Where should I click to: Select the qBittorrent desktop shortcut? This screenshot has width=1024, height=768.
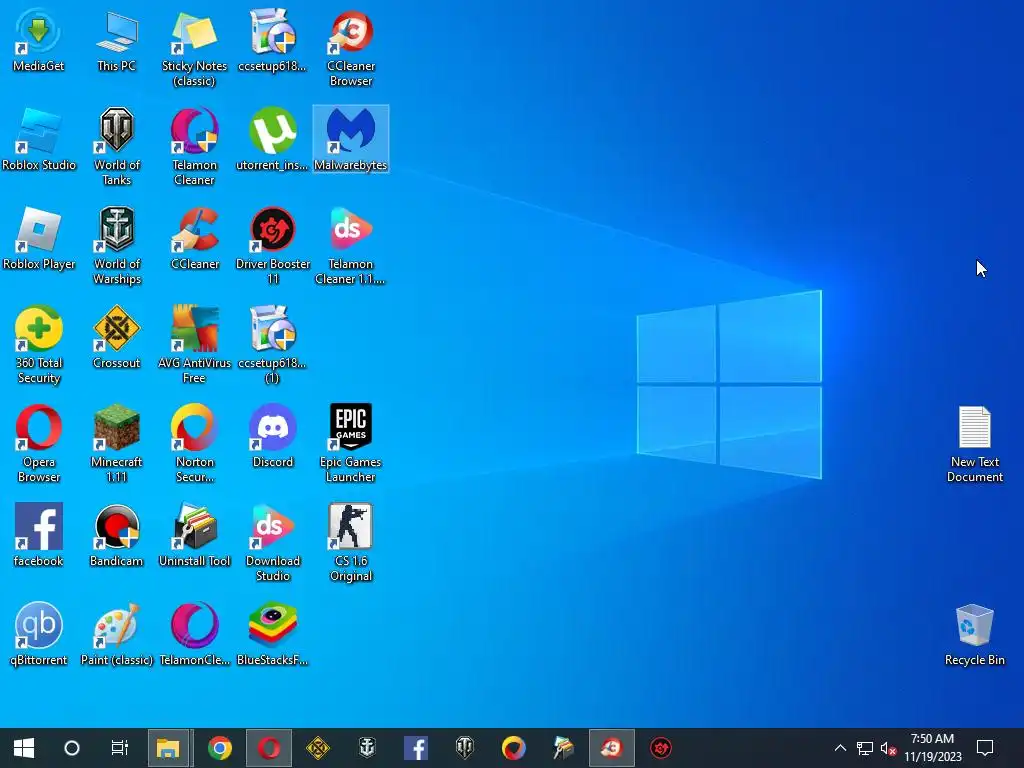click(x=39, y=635)
